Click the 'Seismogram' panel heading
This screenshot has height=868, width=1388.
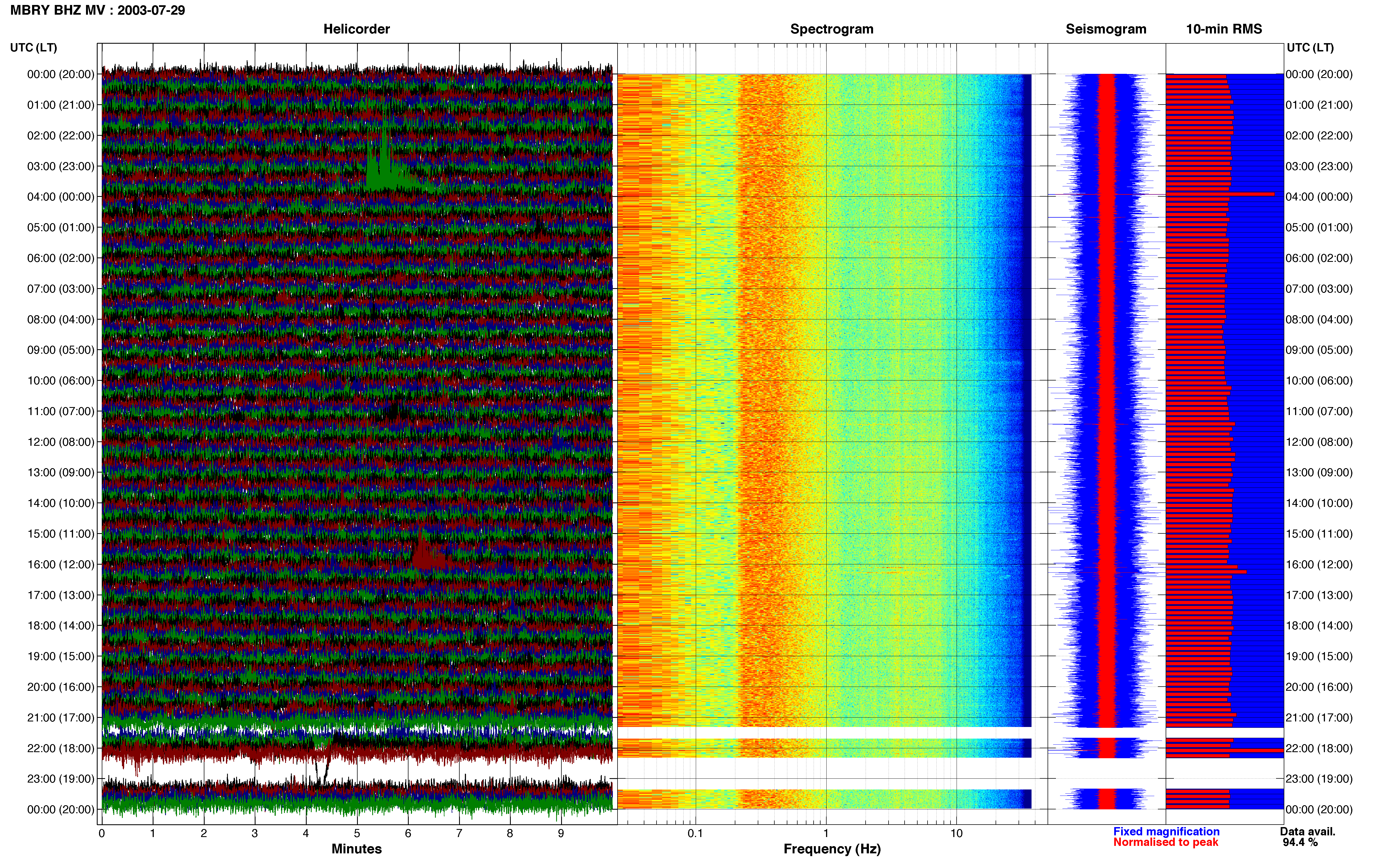point(1106,29)
